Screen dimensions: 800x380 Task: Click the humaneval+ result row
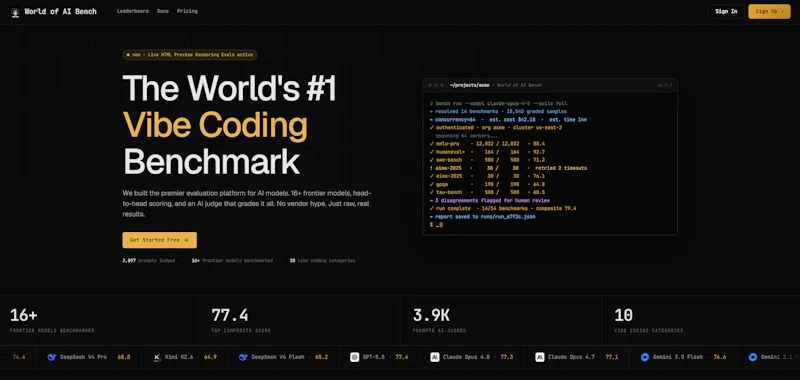(x=487, y=152)
